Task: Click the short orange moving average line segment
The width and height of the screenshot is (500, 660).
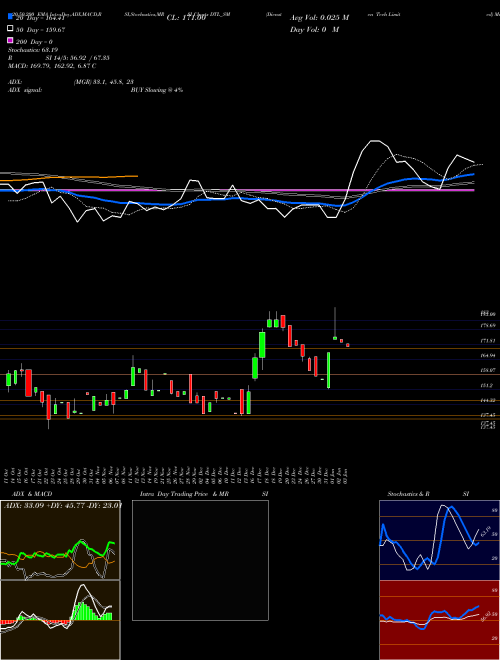Action: tap(69, 178)
